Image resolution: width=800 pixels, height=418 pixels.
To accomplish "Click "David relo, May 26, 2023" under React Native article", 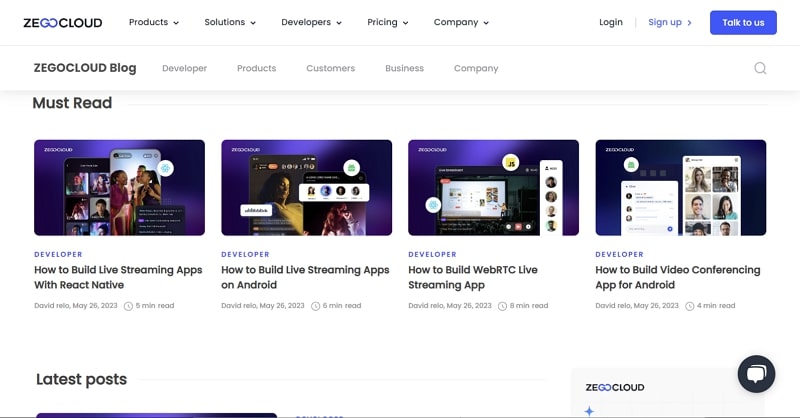I will pyautogui.click(x=76, y=306).
